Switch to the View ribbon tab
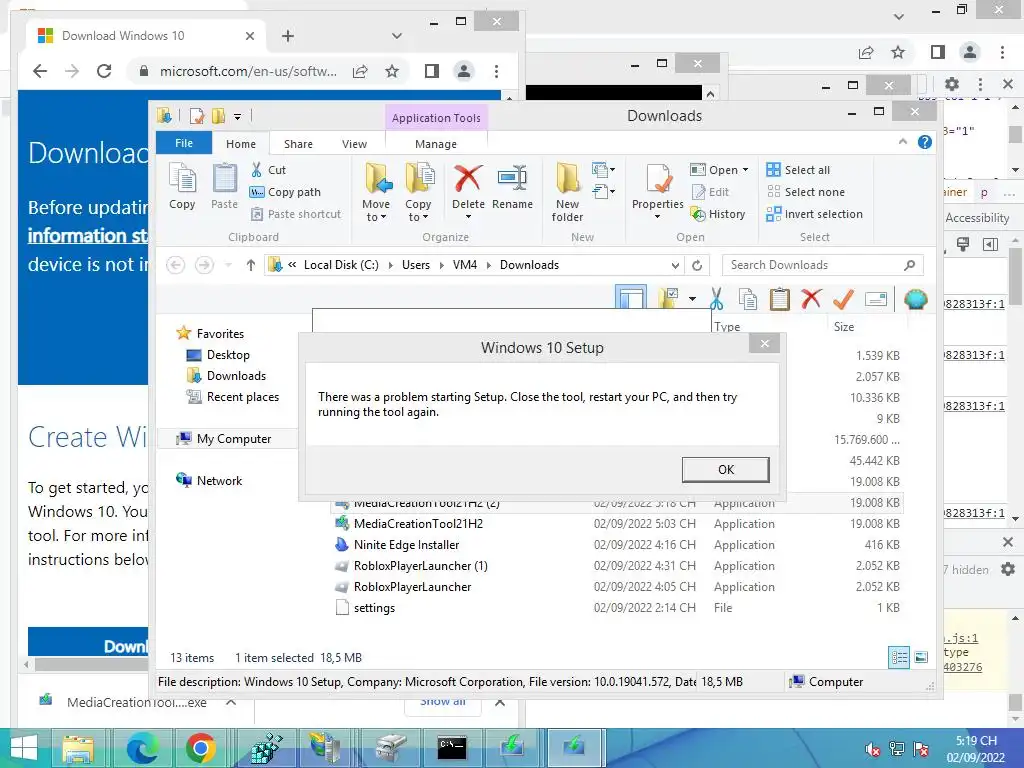Image resolution: width=1024 pixels, height=768 pixels. pyautogui.click(x=355, y=144)
